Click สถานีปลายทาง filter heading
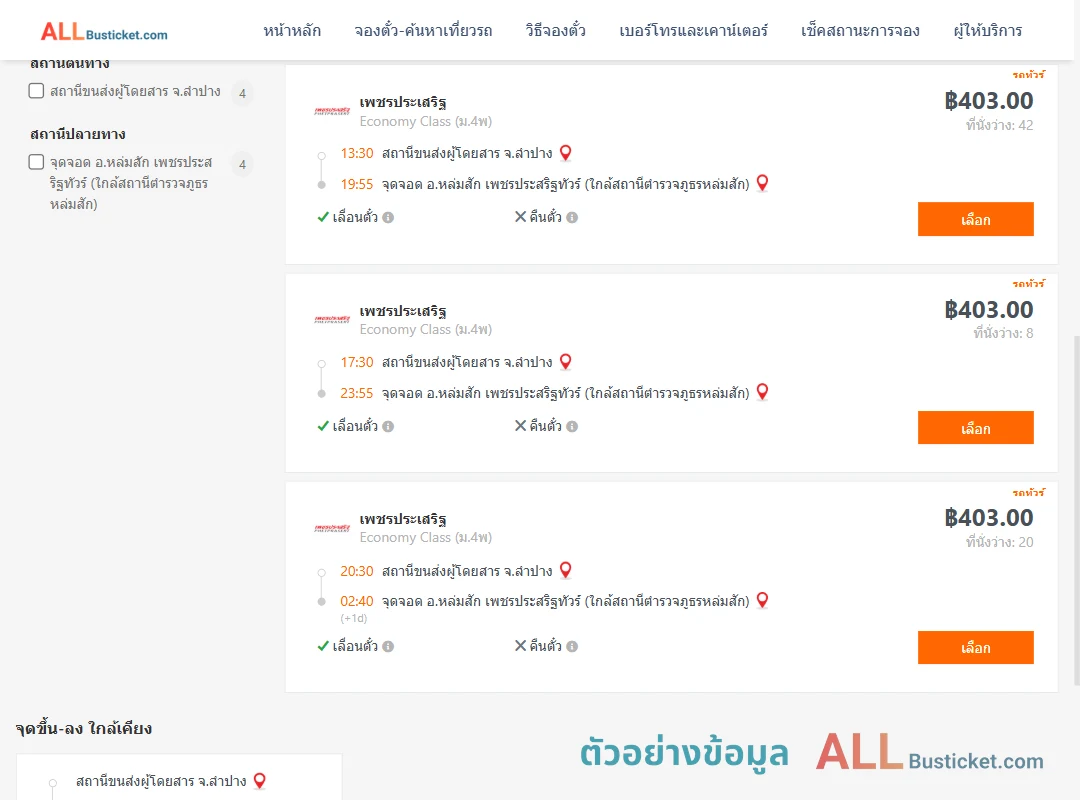The width and height of the screenshot is (1080, 800). coord(78,134)
